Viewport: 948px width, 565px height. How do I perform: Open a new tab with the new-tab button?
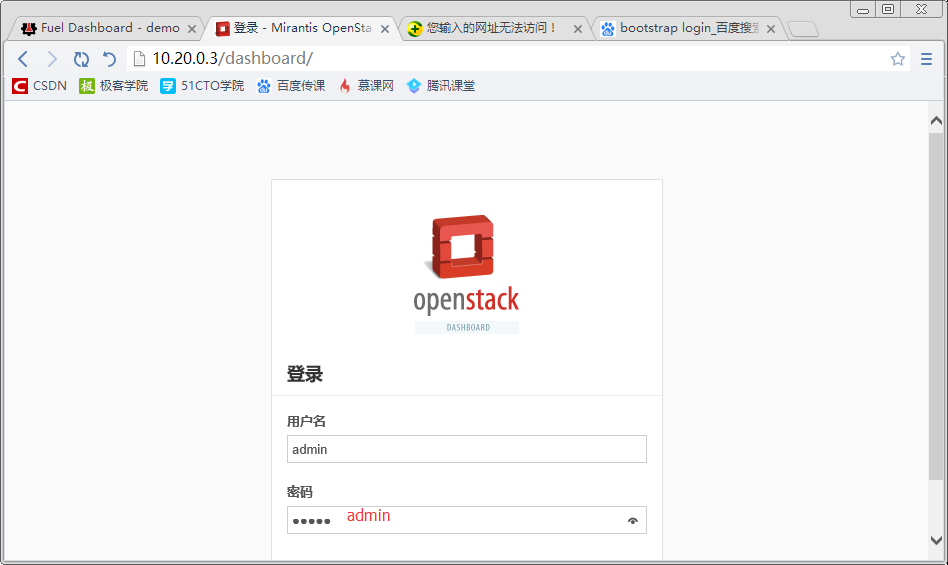coord(804,29)
